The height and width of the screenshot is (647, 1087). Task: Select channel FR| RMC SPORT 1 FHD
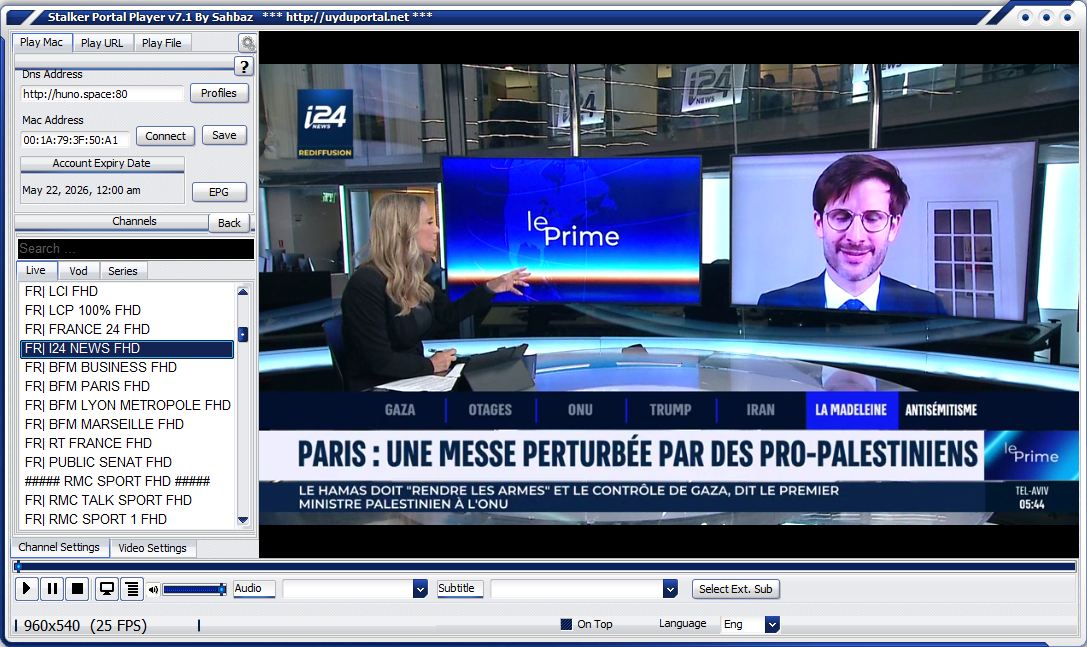tap(127, 519)
